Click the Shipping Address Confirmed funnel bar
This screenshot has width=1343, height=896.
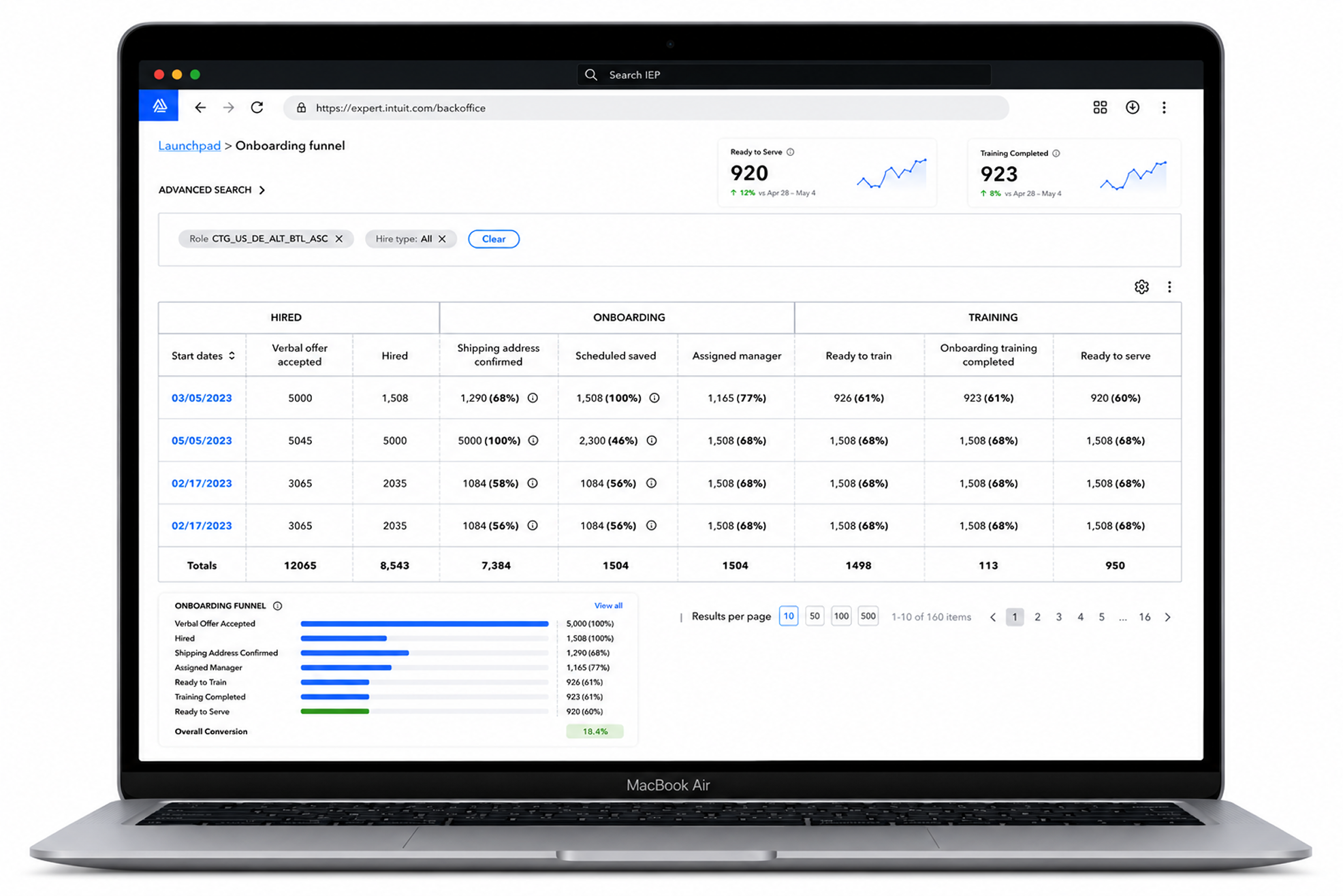click(x=355, y=653)
